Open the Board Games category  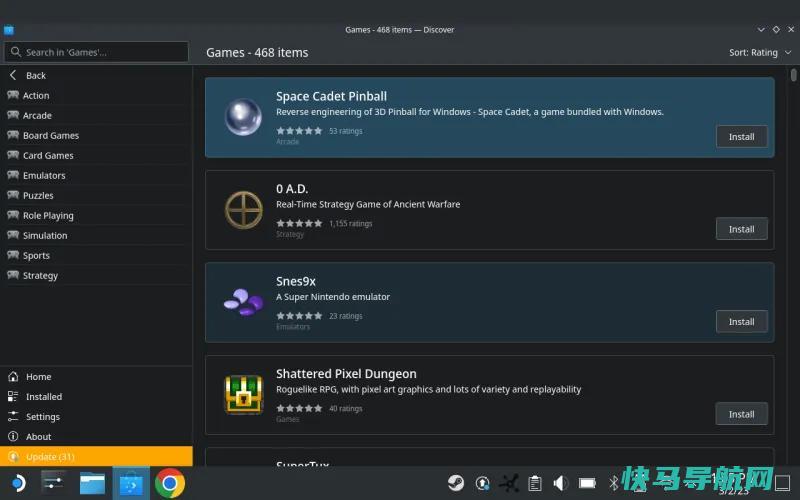click(x=96, y=135)
